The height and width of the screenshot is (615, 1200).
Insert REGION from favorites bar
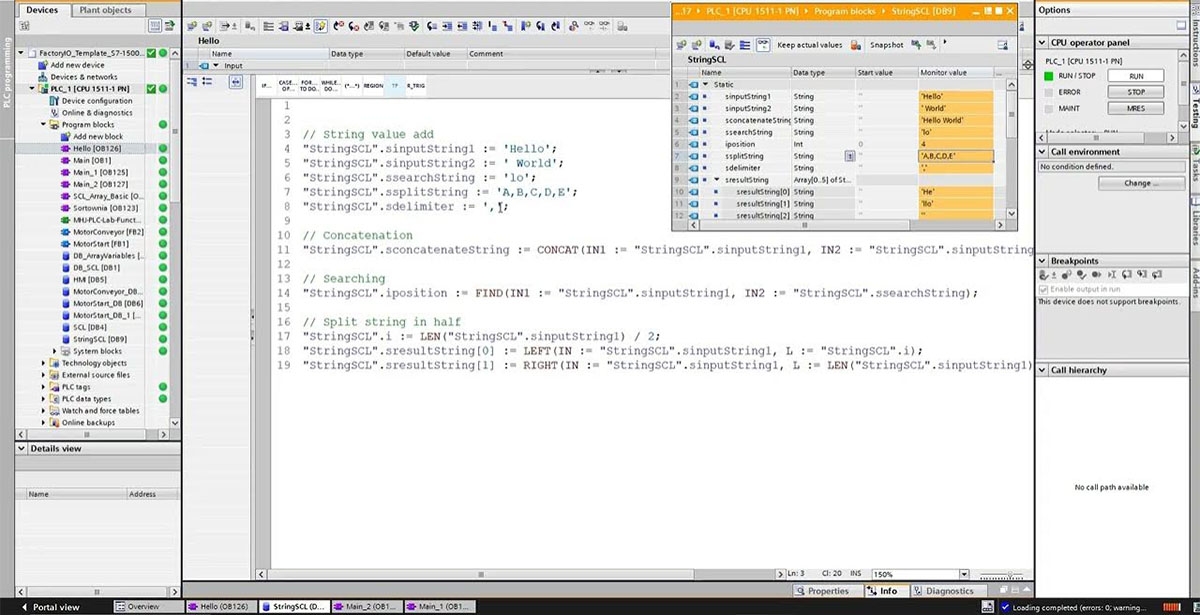tap(373, 86)
